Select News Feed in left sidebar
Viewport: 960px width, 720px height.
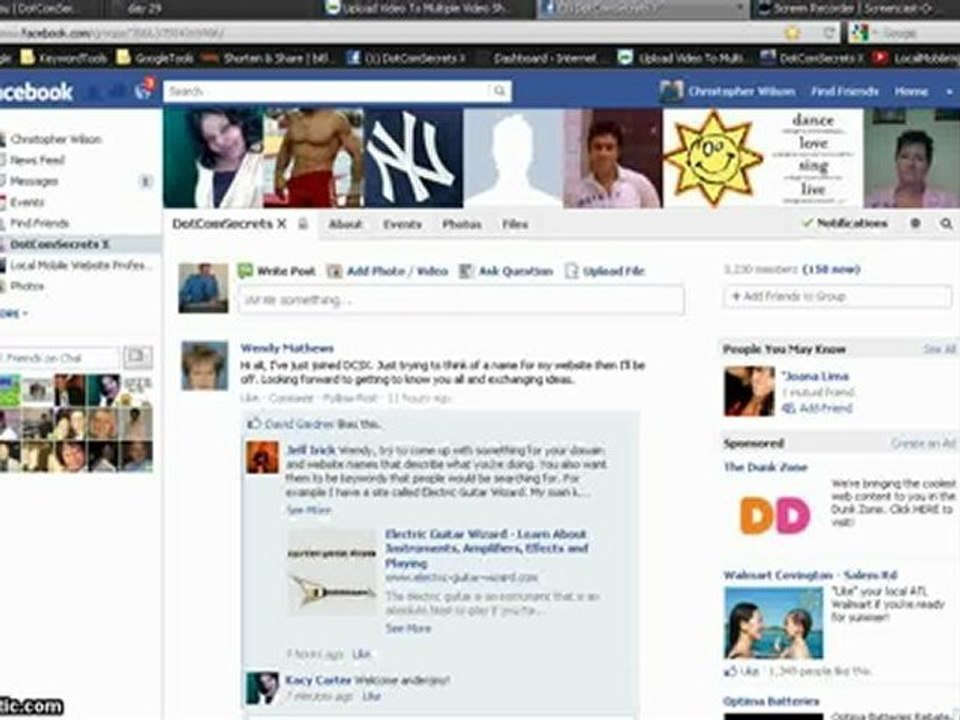click(37, 160)
